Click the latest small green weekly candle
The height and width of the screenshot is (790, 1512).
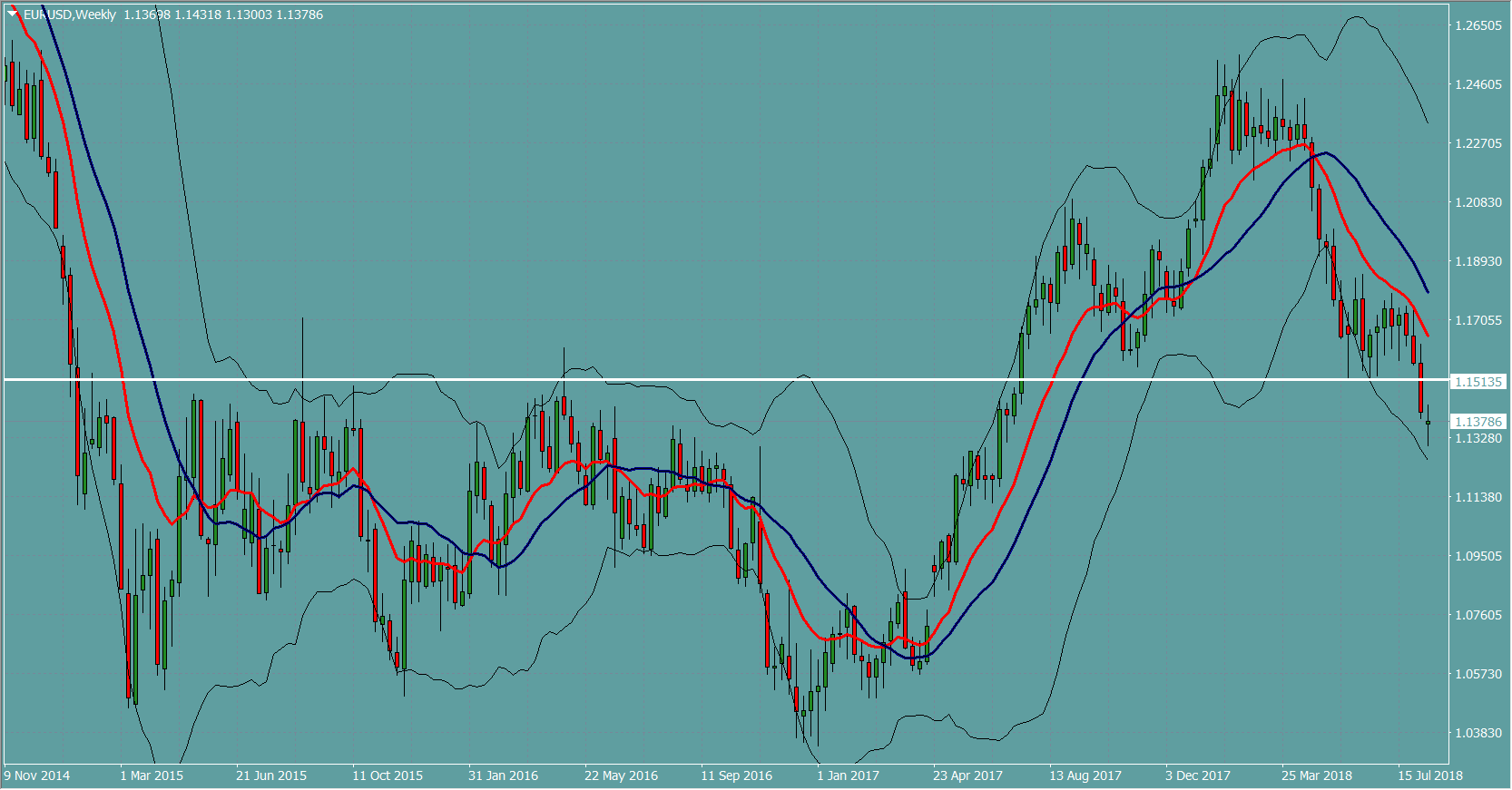coord(1428,423)
